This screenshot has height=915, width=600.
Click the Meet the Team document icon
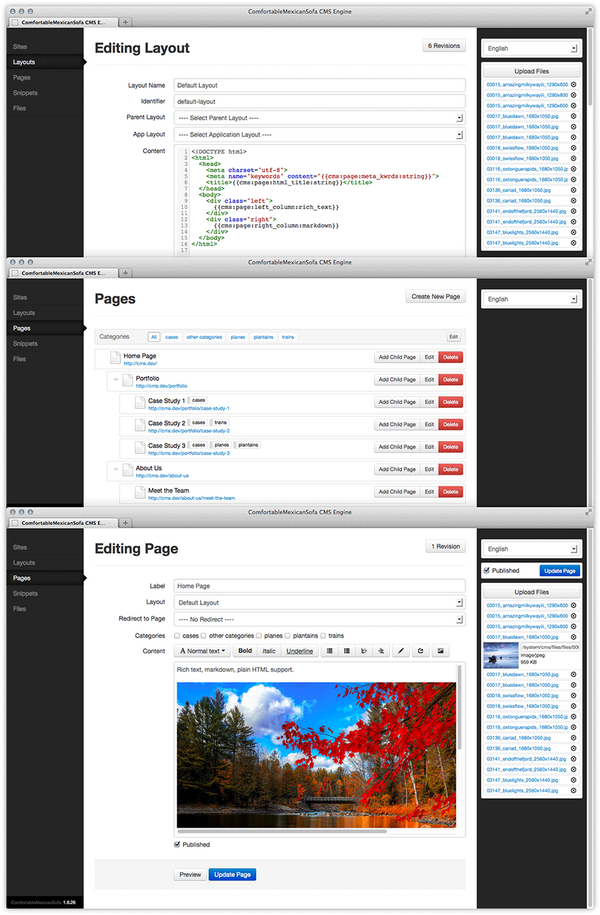pos(139,493)
